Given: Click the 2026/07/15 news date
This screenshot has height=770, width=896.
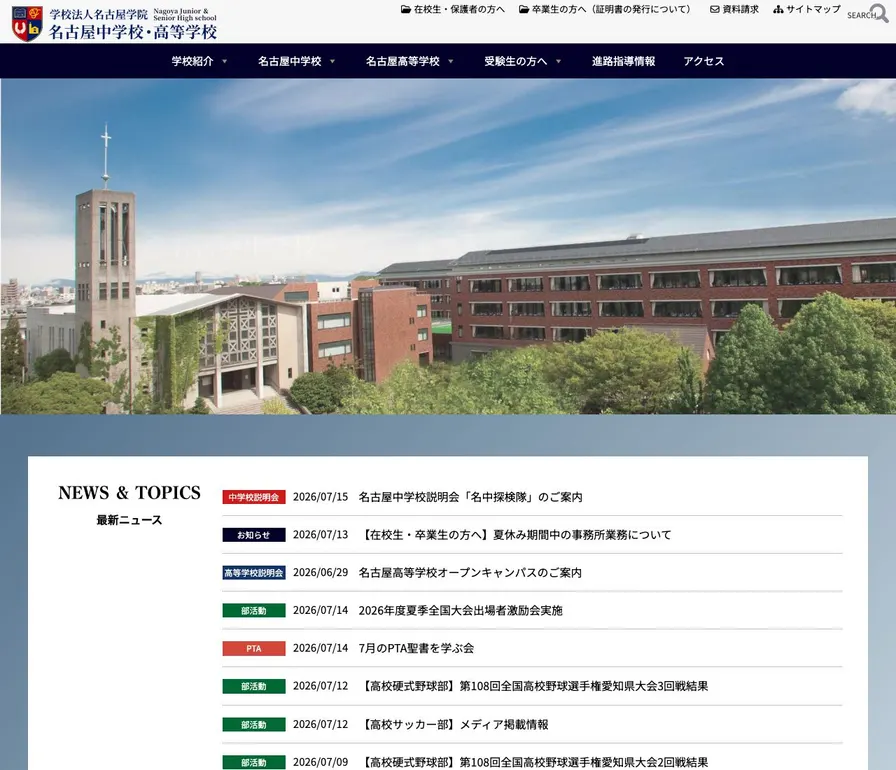Looking at the screenshot, I should pyautogui.click(x=321, y=497).
